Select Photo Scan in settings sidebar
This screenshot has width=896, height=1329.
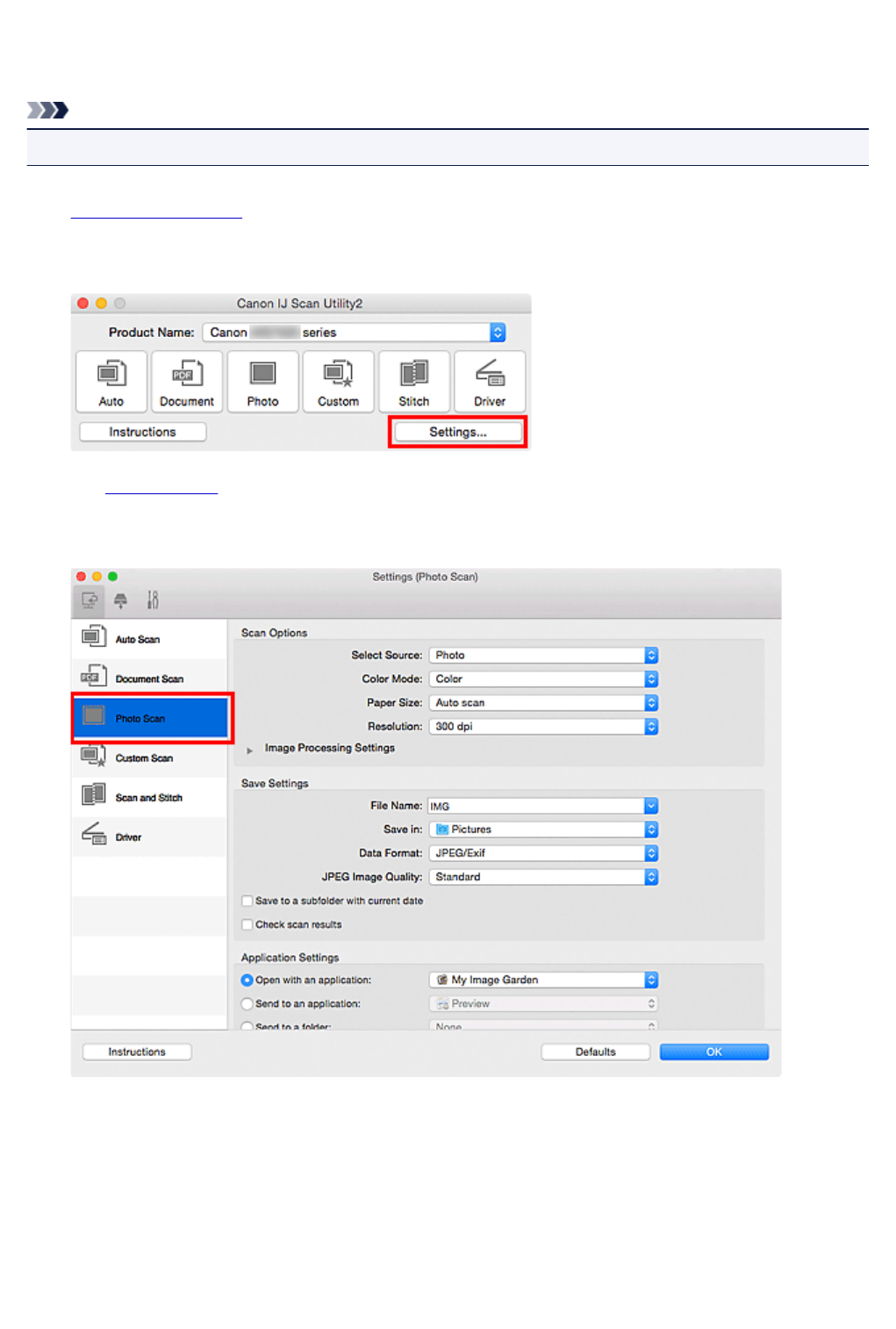pos(151,718)
